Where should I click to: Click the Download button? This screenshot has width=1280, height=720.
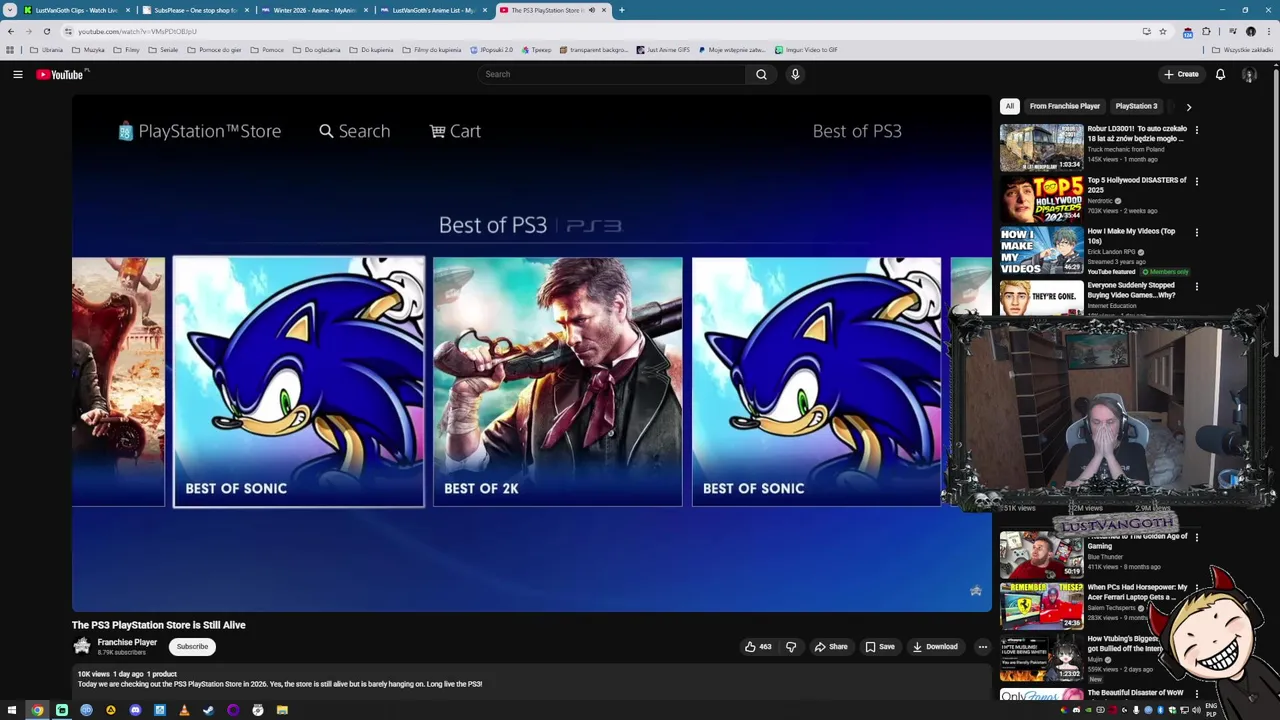935,647
